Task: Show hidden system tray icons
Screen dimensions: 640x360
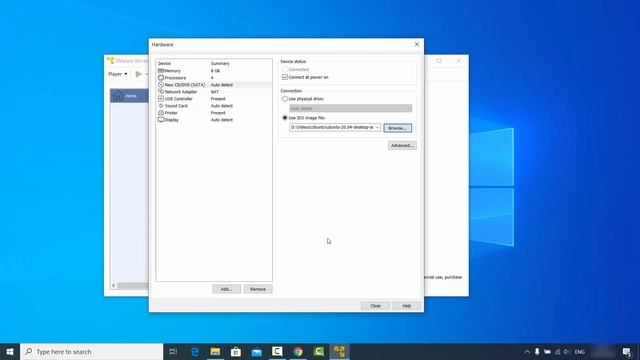Action: click(x=527, y=351)
